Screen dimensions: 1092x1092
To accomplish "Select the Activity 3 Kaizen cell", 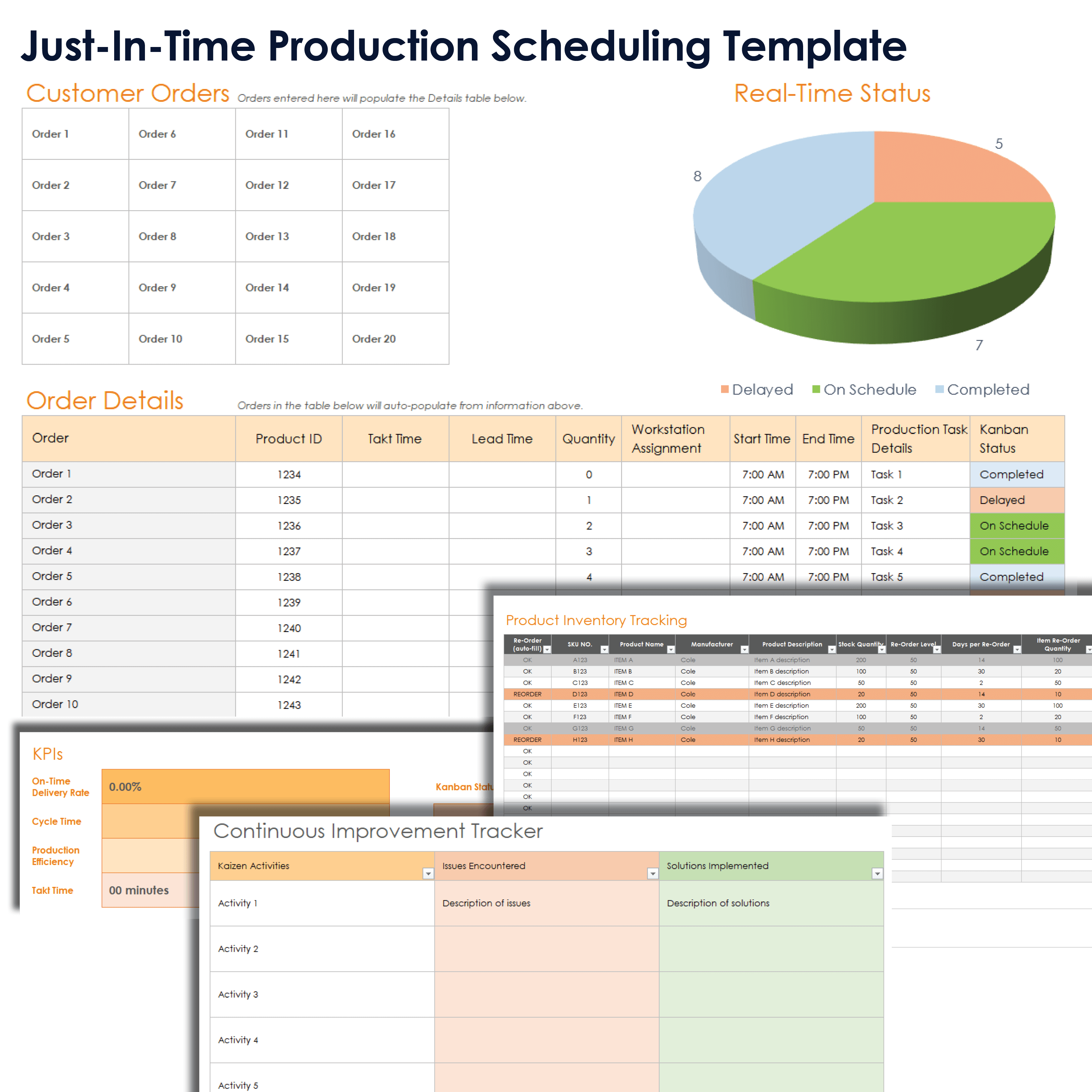I will click(322, 994).
